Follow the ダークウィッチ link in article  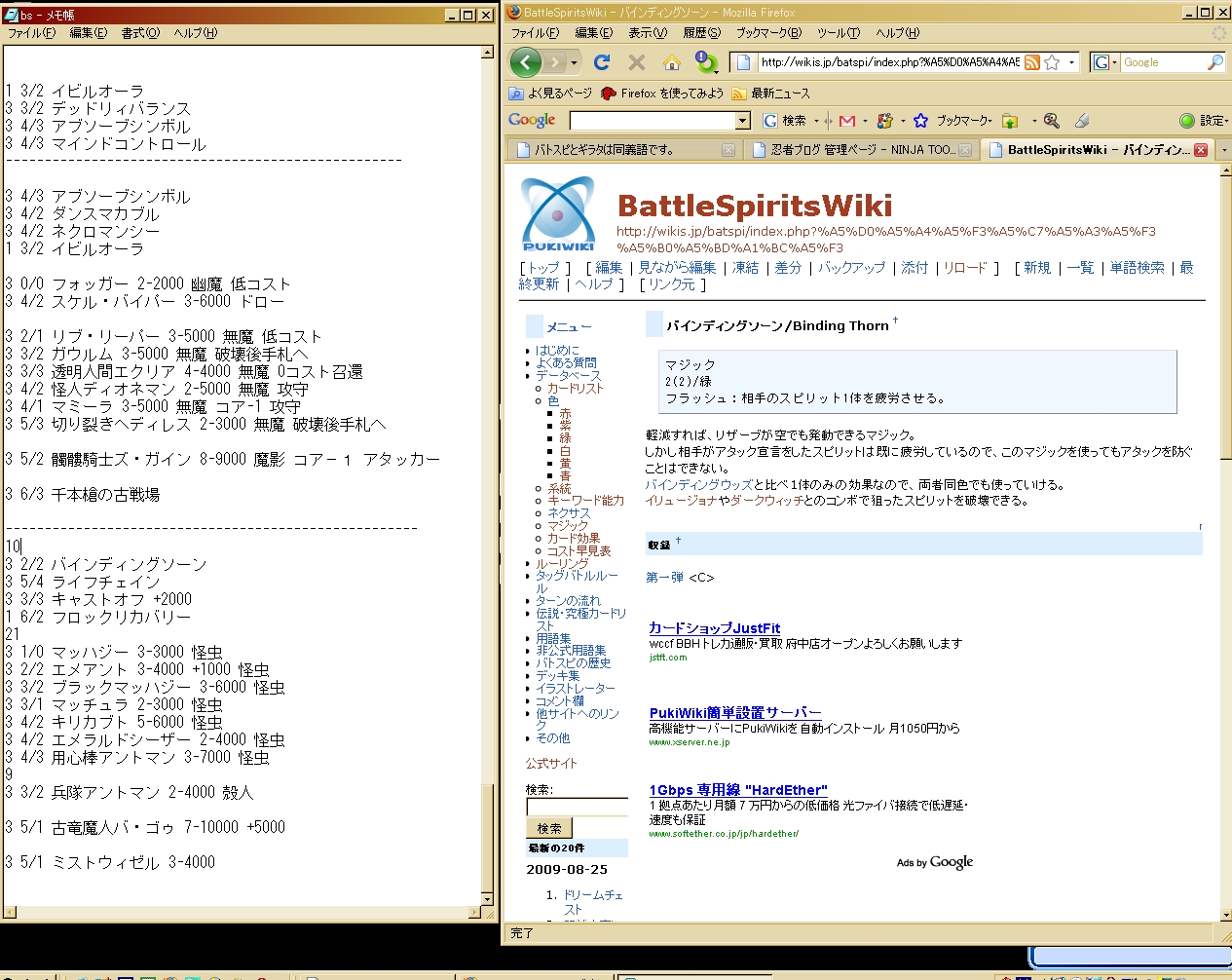coord(766,500)
